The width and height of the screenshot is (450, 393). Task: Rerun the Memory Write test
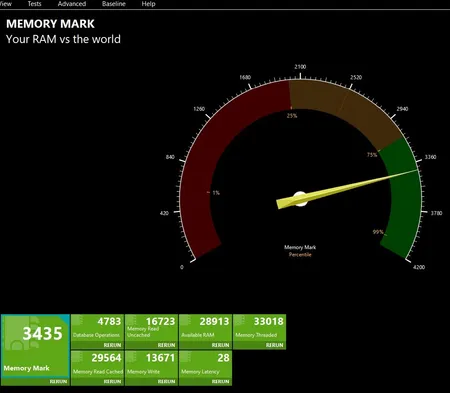click(x=166, y=382)
